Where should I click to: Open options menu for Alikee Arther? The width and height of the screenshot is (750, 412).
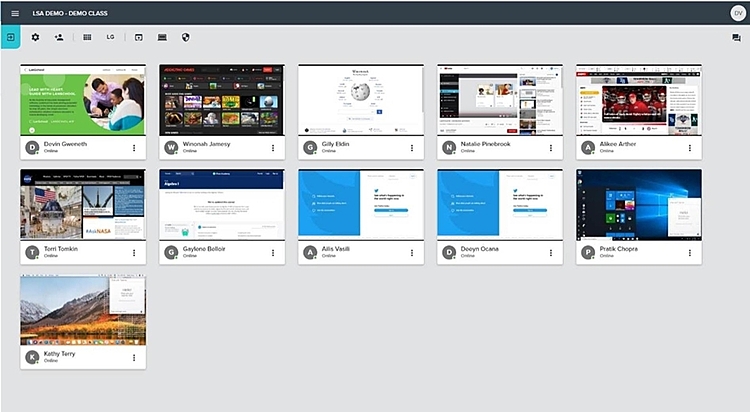690,148
